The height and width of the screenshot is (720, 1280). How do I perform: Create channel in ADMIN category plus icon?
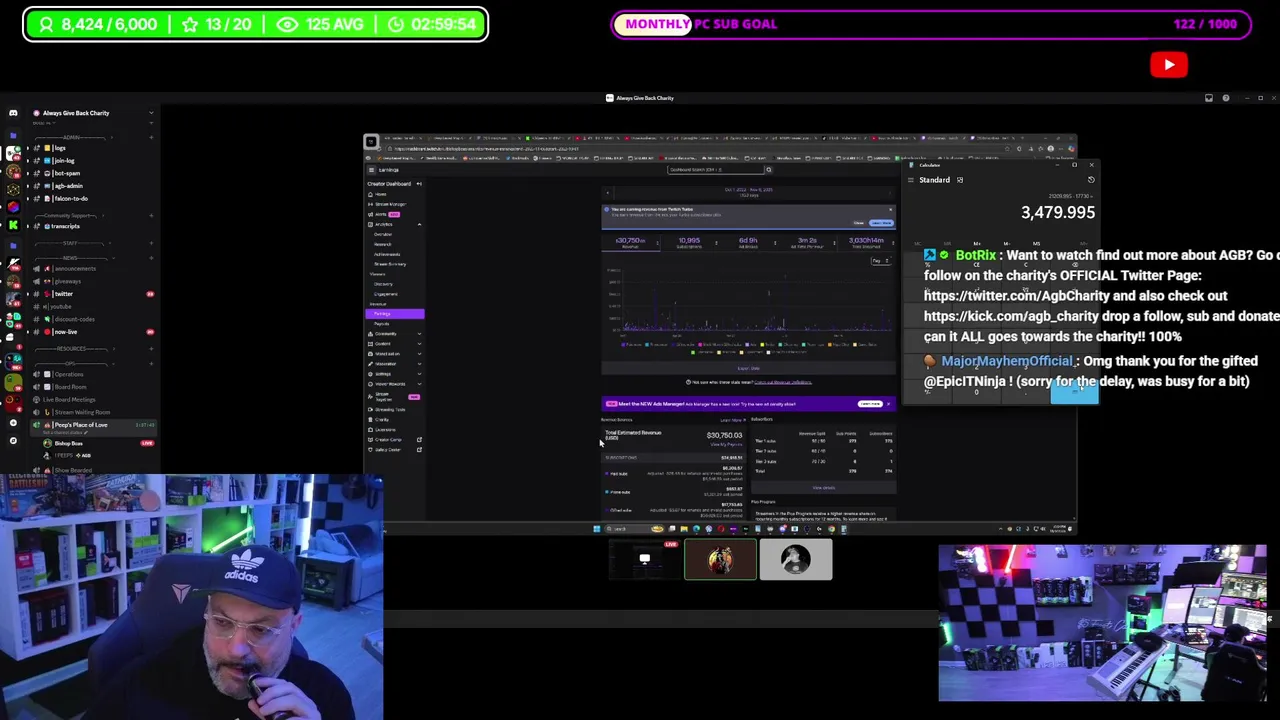(151, 138)
